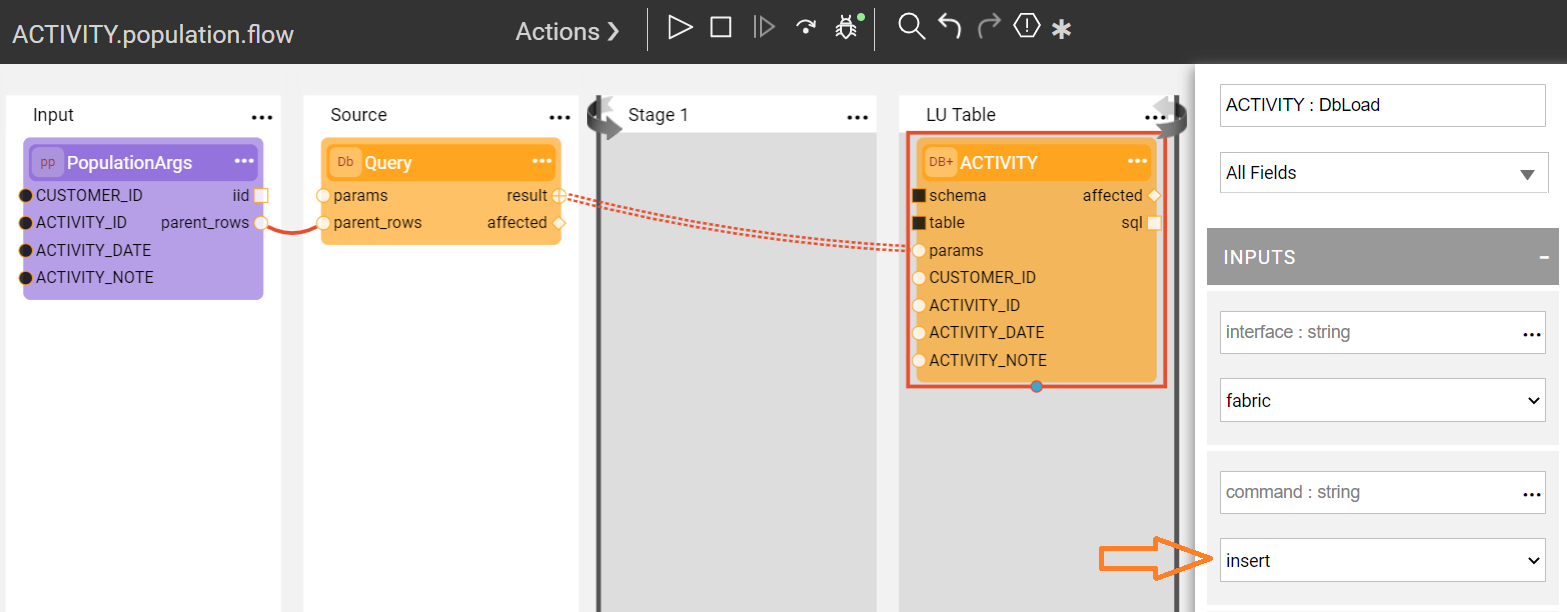Viewport: 1567px width, 612px height.
Task: Open the command : string options button
Action: coord(1531,493)
